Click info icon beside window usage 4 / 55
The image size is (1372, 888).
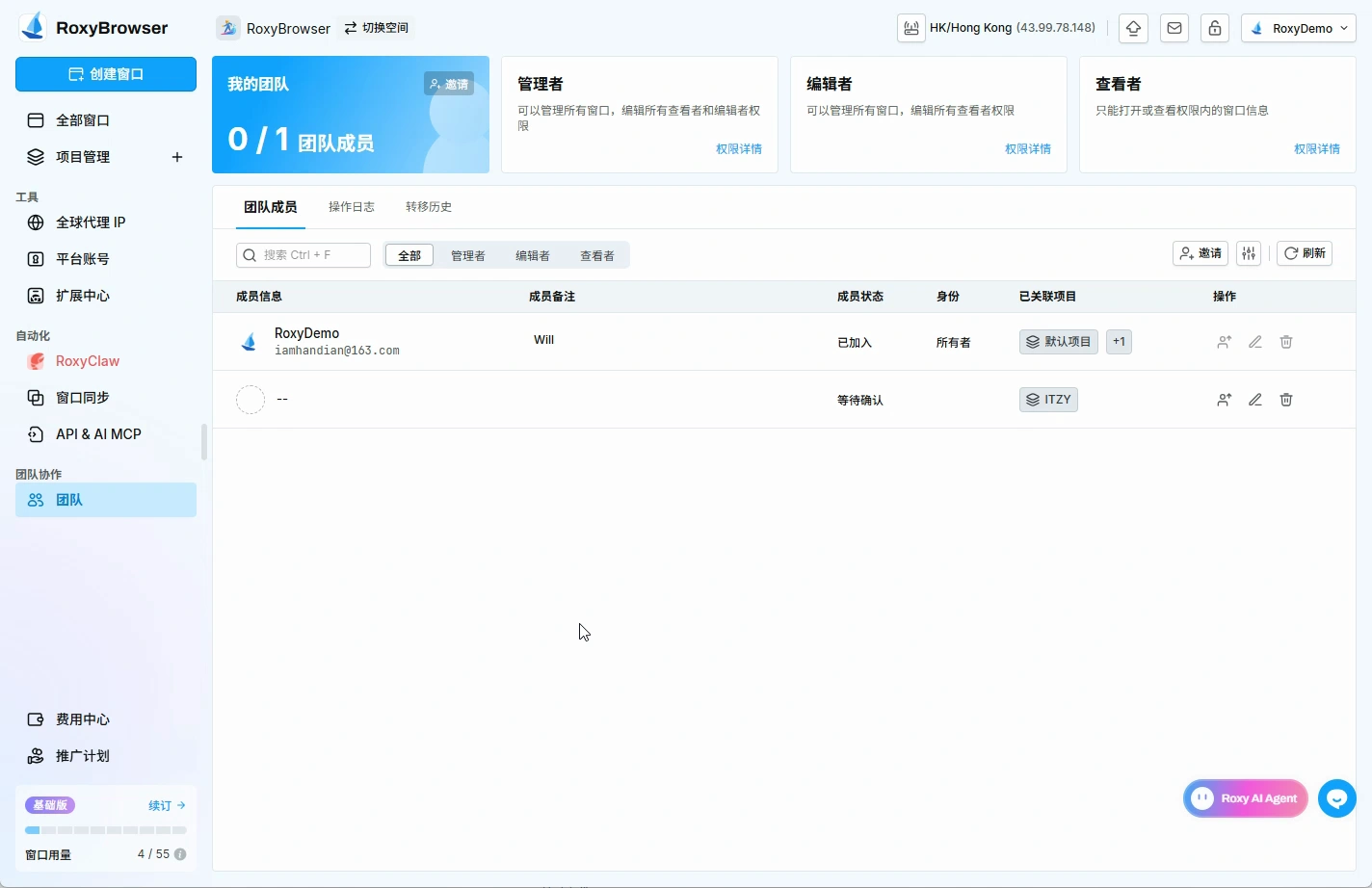(x=180, y=854)
